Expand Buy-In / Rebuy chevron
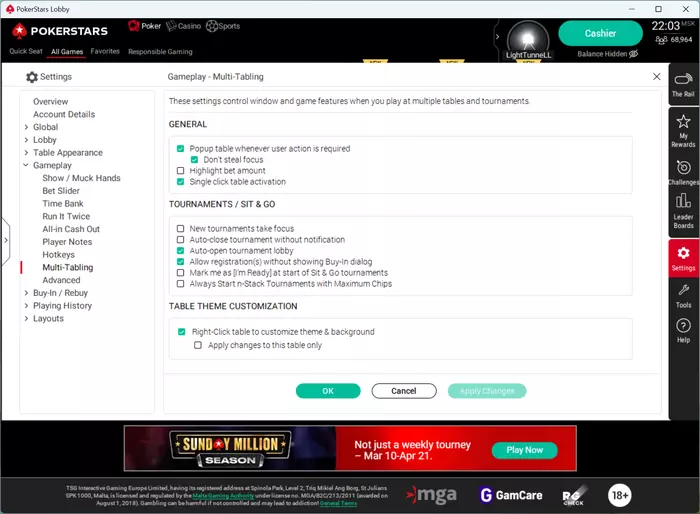 point(26,293)
